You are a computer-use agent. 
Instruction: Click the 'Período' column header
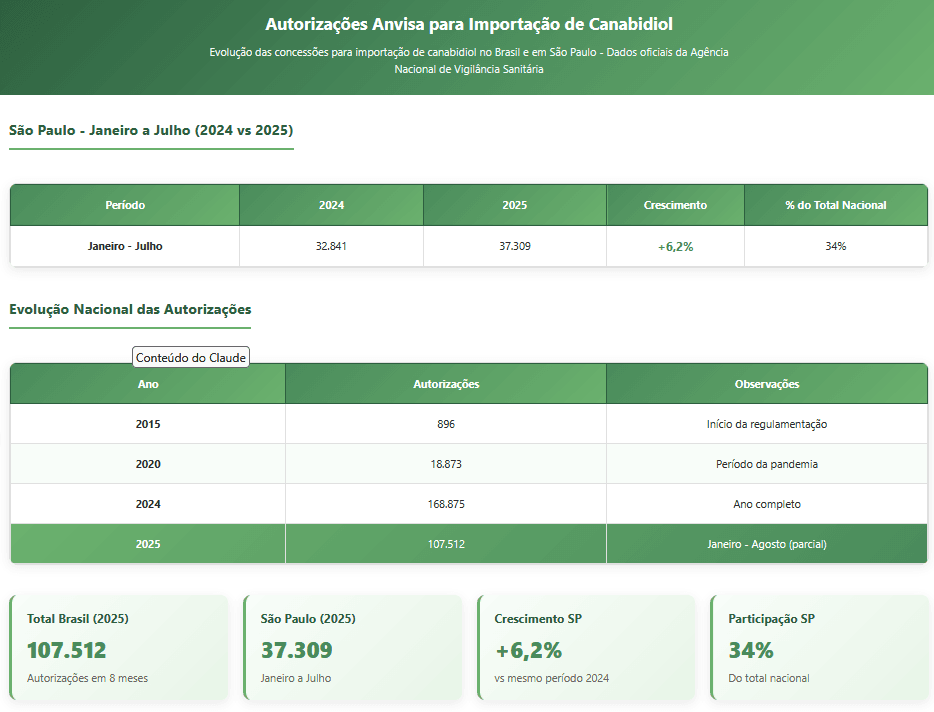pos(125,205)
